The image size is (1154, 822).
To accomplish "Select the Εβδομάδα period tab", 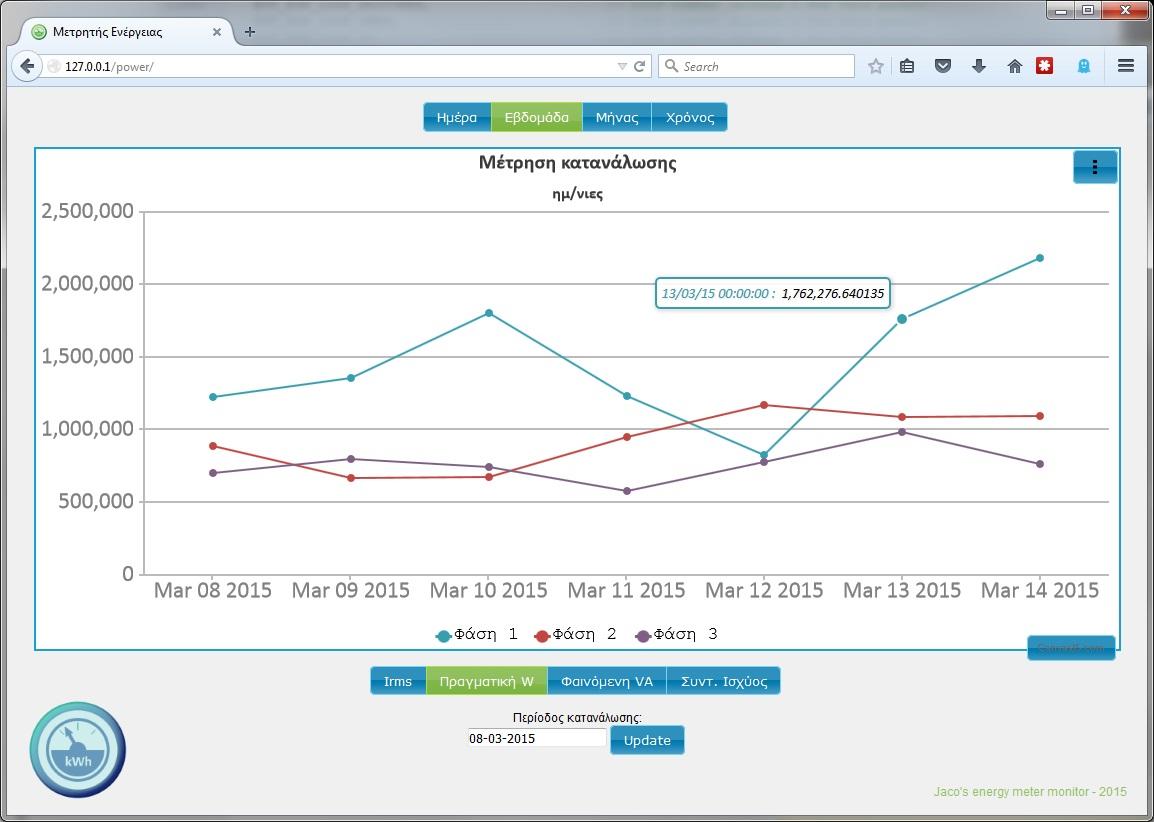I will point(537,117).
